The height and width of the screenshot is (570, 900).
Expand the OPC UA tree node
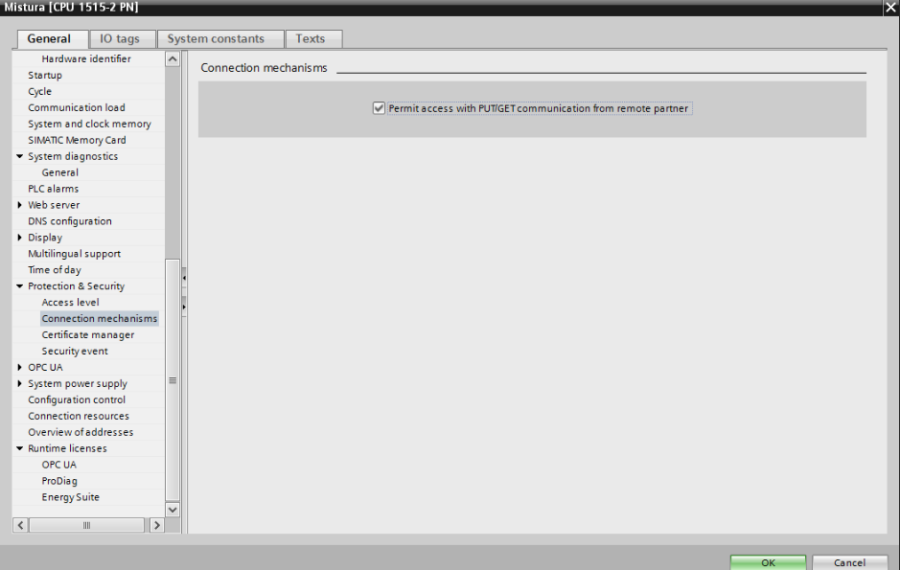pyautogui.click(x=20, y=368)
